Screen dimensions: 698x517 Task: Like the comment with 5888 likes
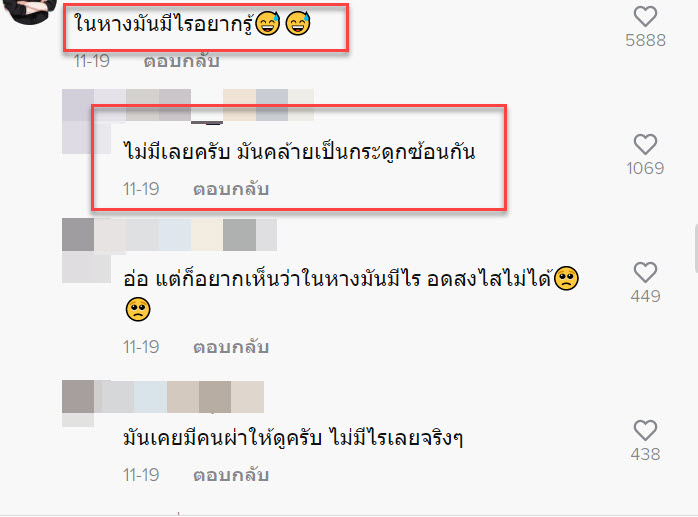[x=645, y=17]
